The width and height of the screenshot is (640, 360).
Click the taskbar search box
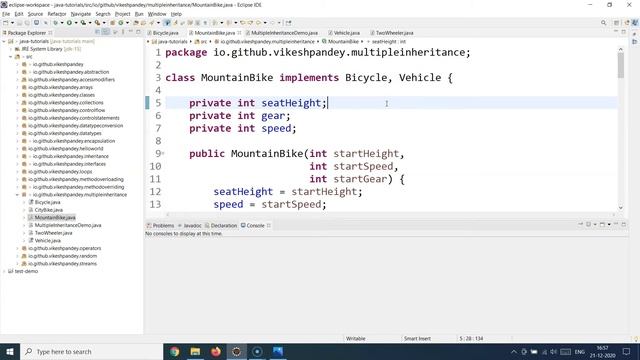[x=91, y=351]
